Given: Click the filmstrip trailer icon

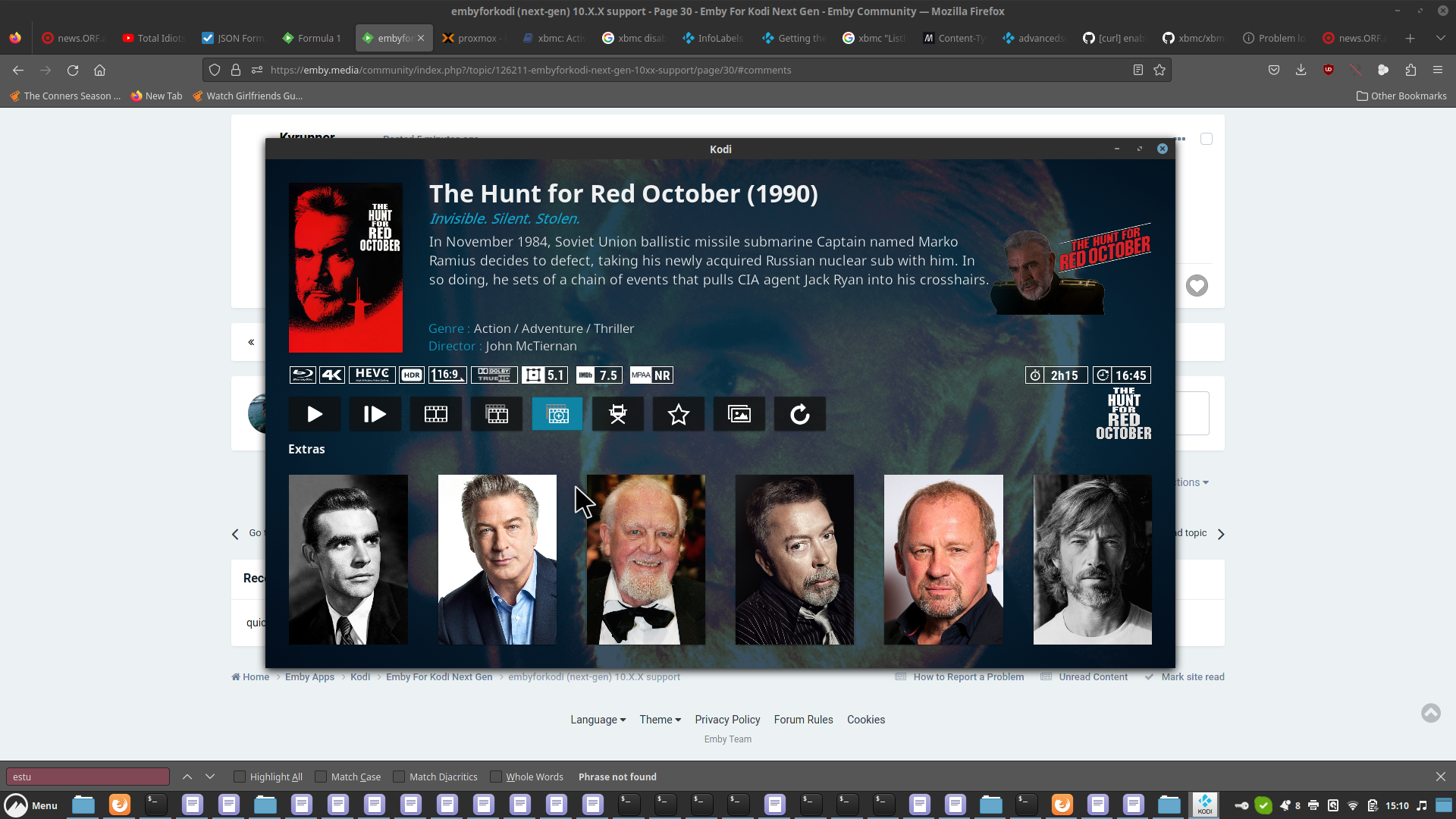Looking at the screenshot, I should tap(436, 414).
